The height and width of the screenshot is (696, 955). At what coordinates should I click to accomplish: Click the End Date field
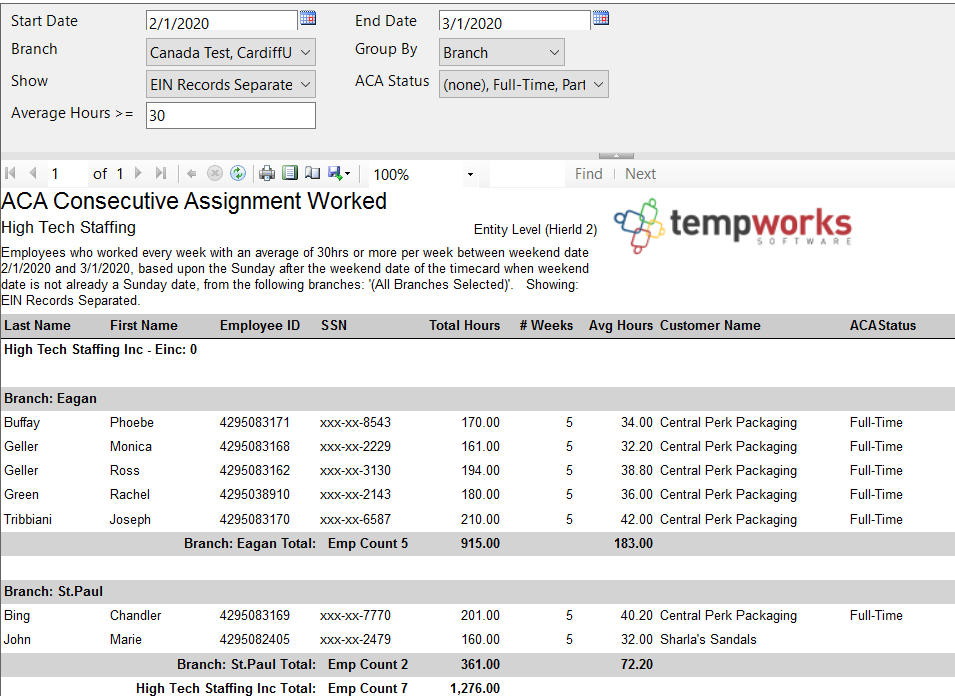click(x=515, y=22)
